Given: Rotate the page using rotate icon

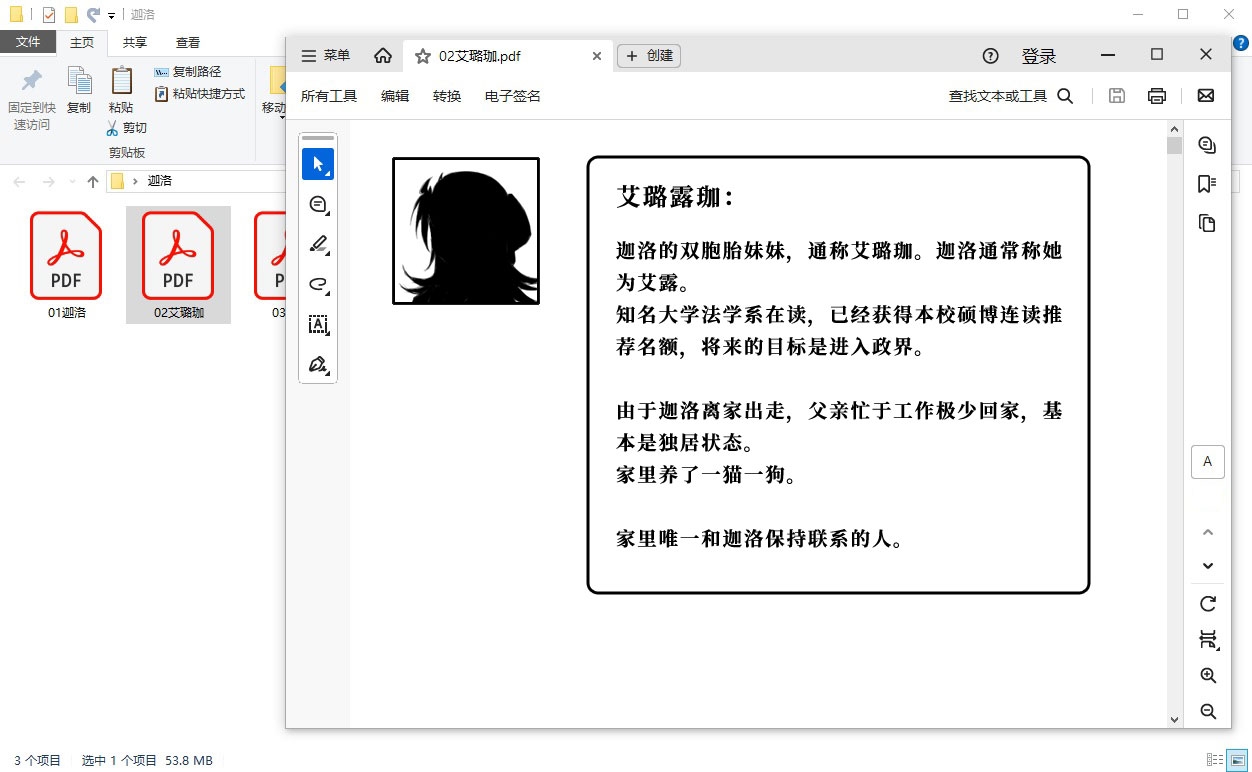Looking at the screenshot, I should pyautogui.click(x=1208, y=604).
